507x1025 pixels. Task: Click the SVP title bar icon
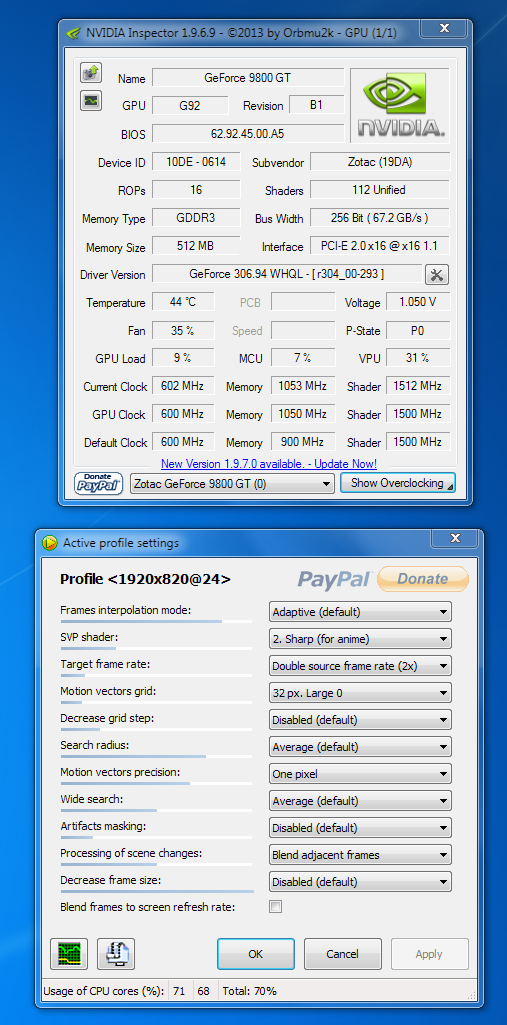[x=50, y=543]
